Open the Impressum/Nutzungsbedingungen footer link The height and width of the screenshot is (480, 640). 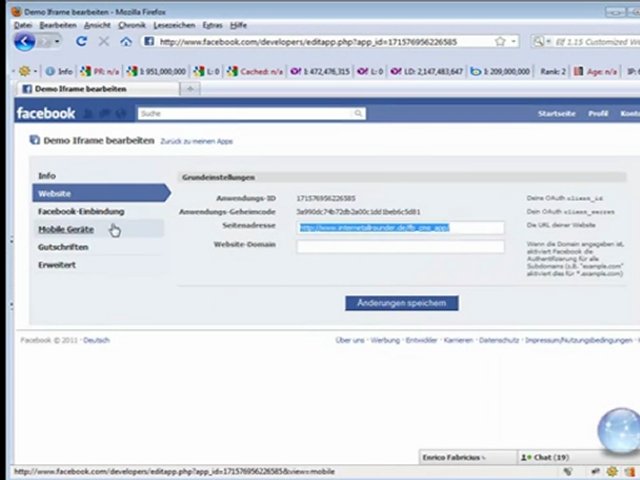tap(578, 340)
